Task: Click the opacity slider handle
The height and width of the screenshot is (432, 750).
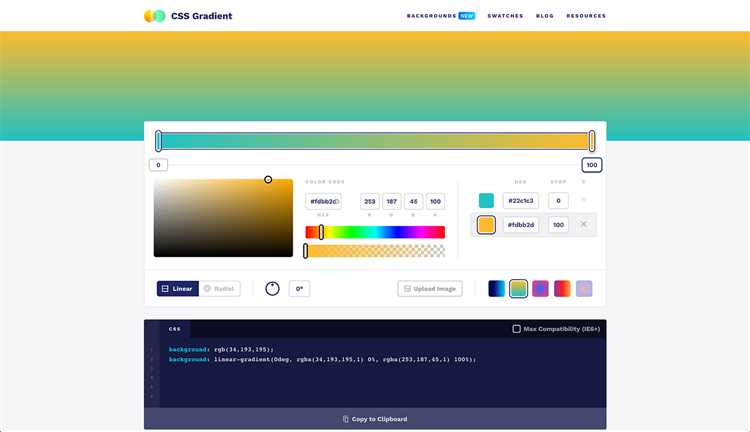Action: point(306,251)
